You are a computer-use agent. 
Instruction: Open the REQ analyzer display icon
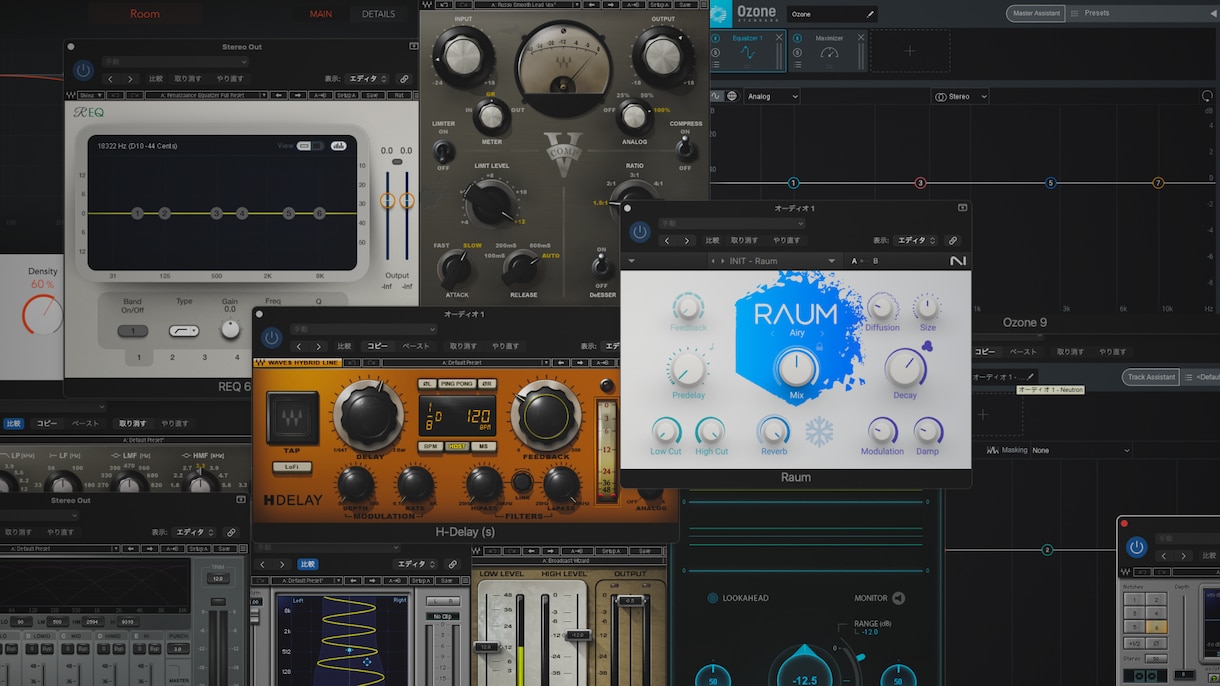click(x=338, y=146)
